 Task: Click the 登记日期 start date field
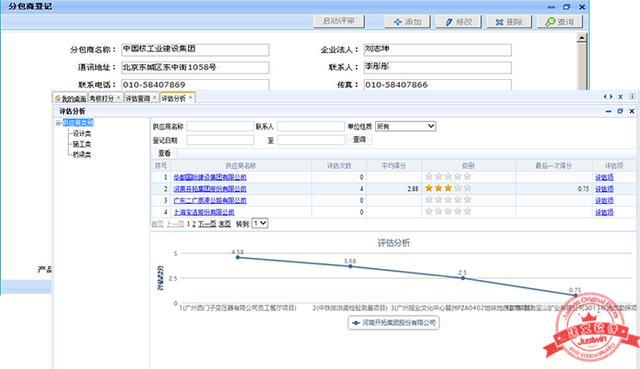pyautogui.click(x=220, y=140)
